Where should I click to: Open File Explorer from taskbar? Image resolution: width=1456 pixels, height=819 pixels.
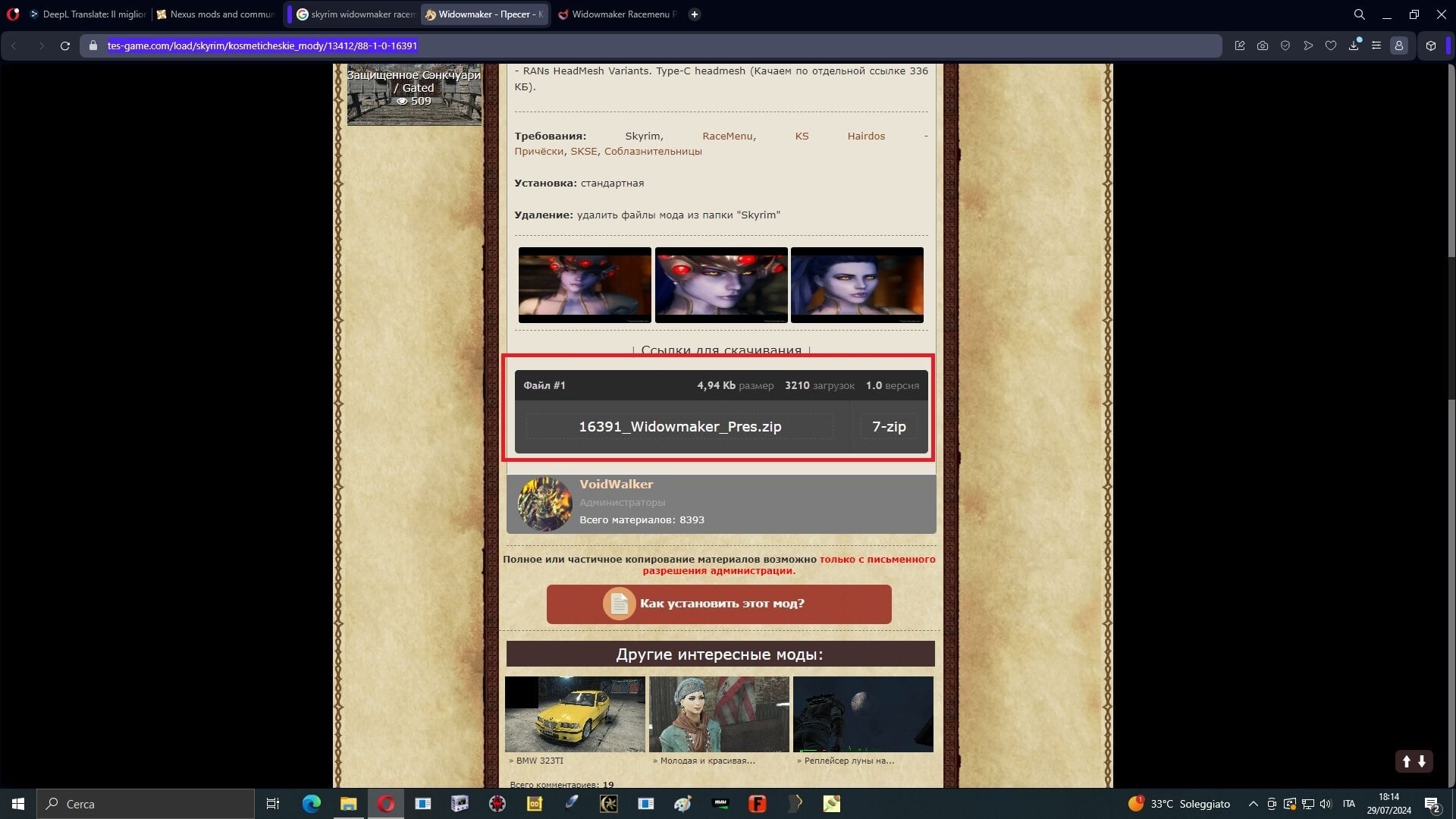(348, 804)
